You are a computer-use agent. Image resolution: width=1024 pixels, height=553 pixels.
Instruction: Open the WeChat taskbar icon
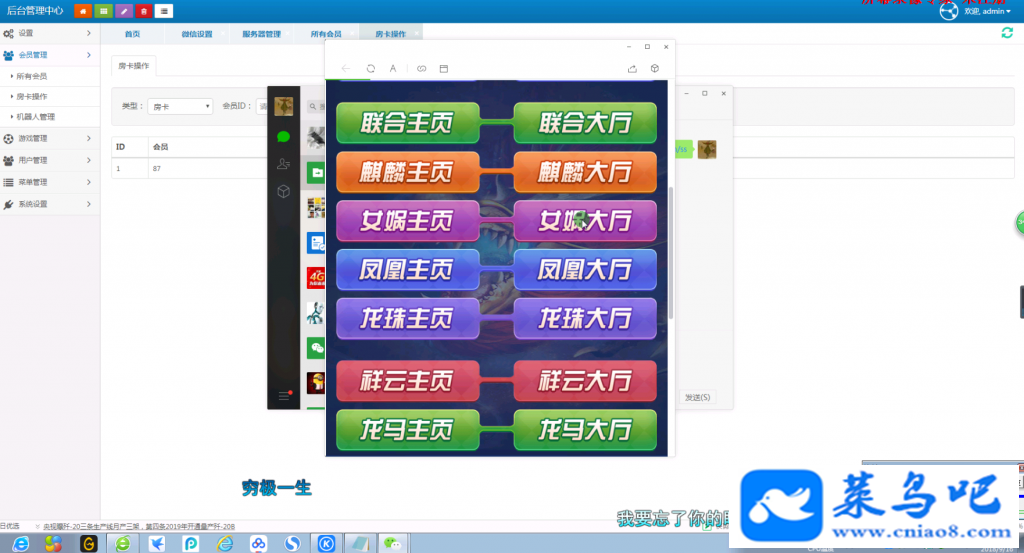point(392,543)
